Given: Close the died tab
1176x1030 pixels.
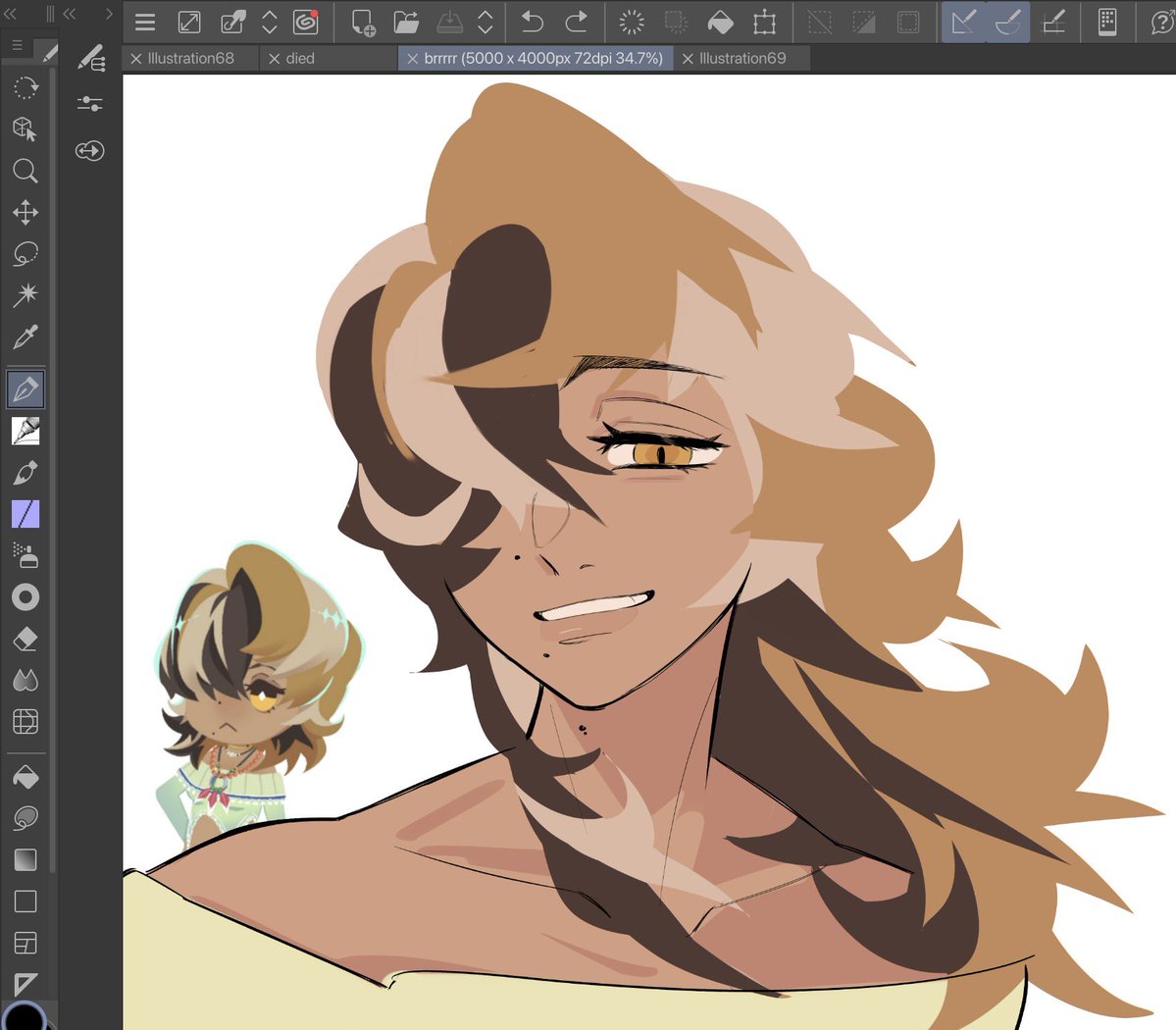Looking at the screenshot, I should (x=274, y=59).
